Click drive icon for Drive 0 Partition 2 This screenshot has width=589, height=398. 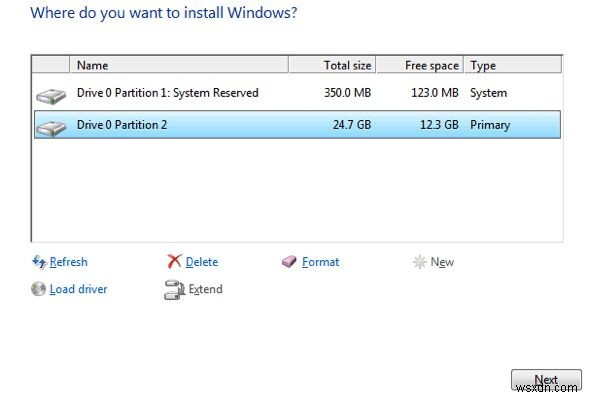tap(51, 128)
